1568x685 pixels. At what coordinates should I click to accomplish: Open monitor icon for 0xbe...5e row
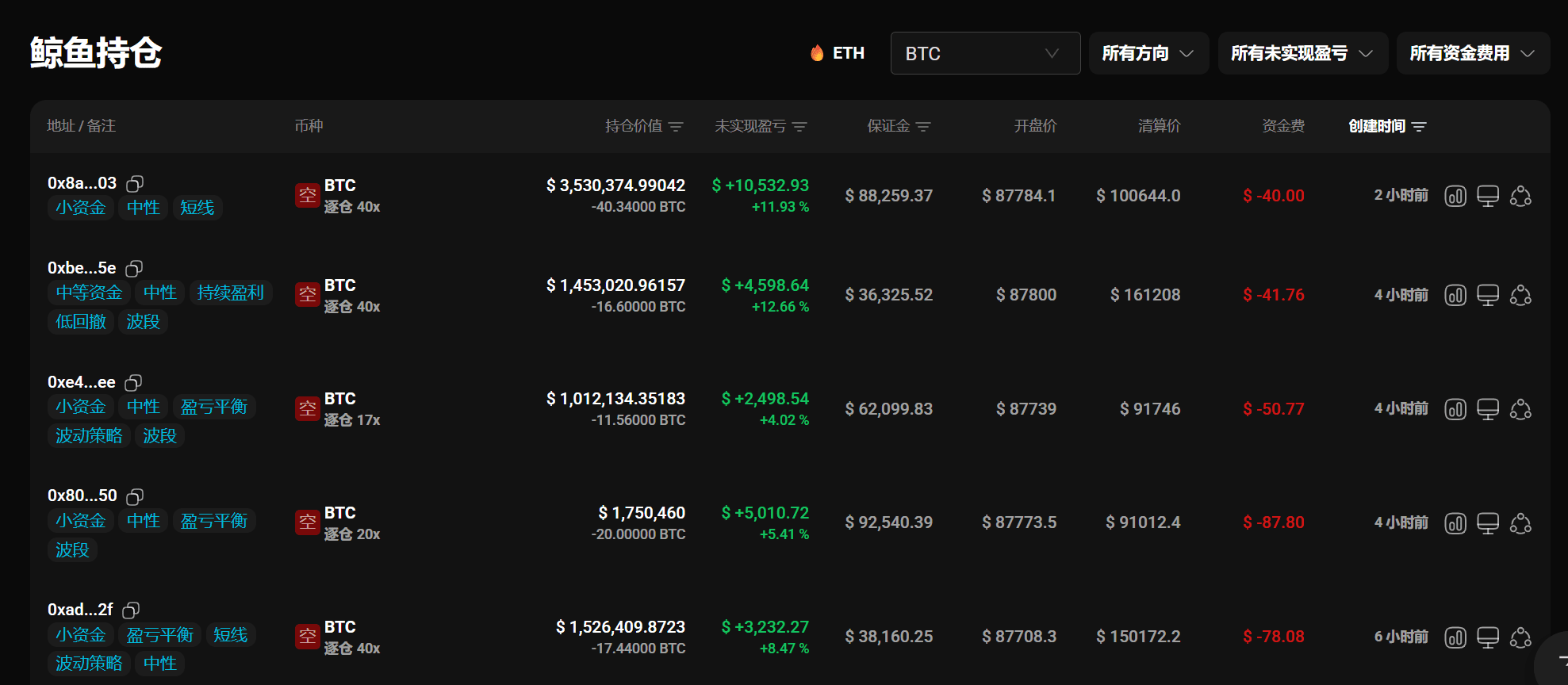coord(1488,295)
